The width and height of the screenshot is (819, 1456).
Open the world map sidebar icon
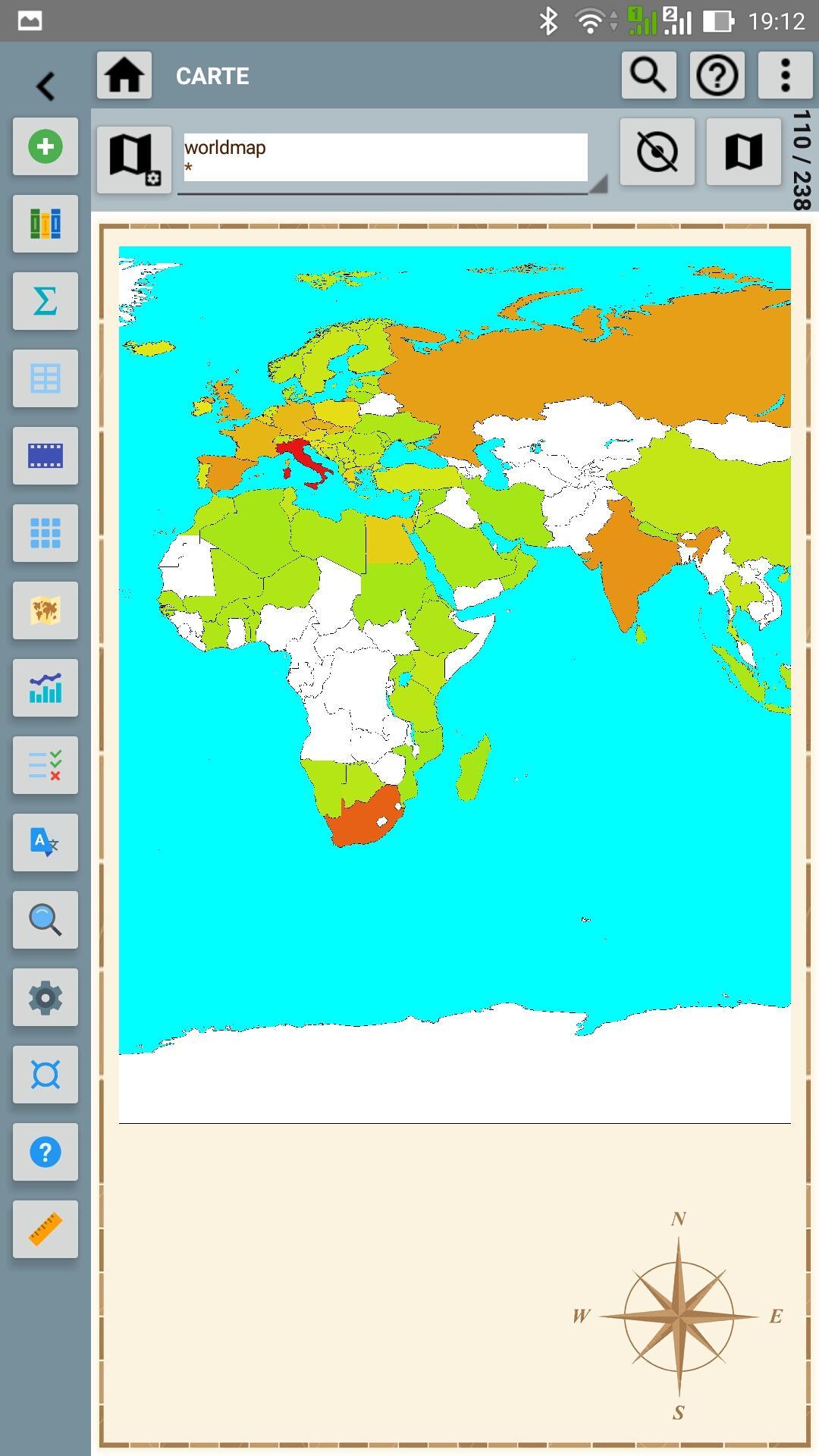45,610
